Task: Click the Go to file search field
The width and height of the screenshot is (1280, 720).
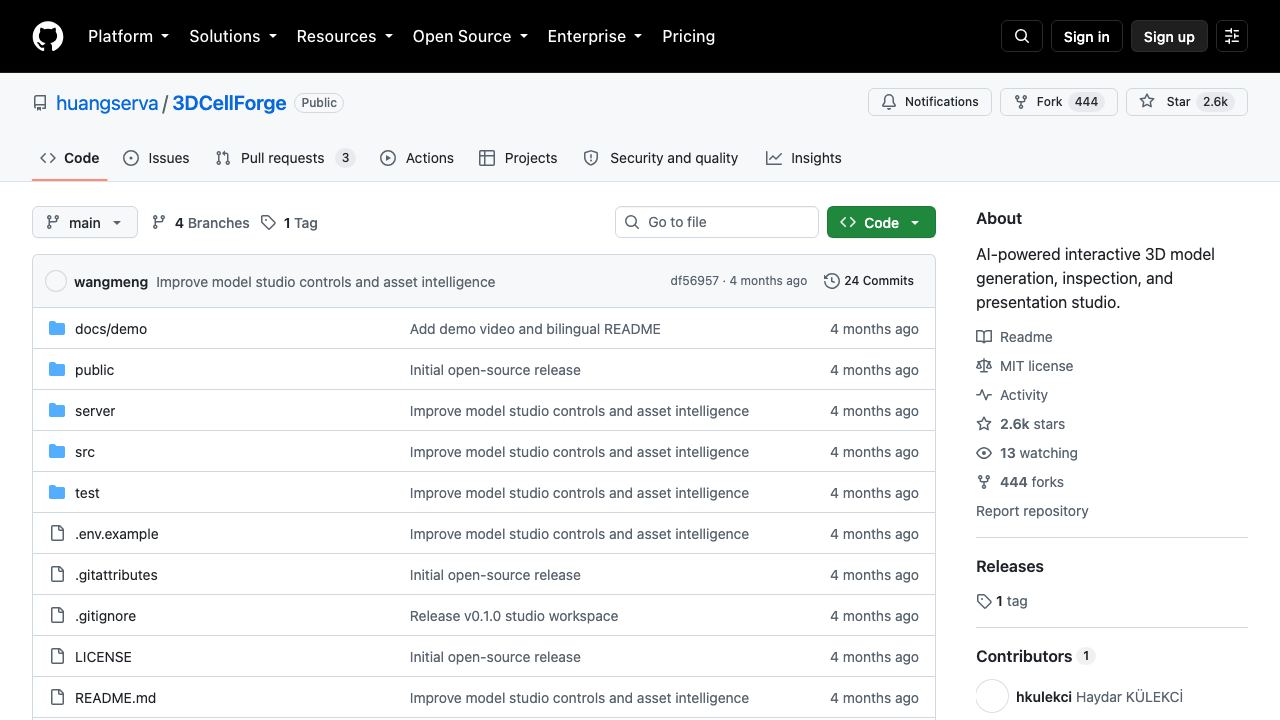Action: [x=717, y=222]
